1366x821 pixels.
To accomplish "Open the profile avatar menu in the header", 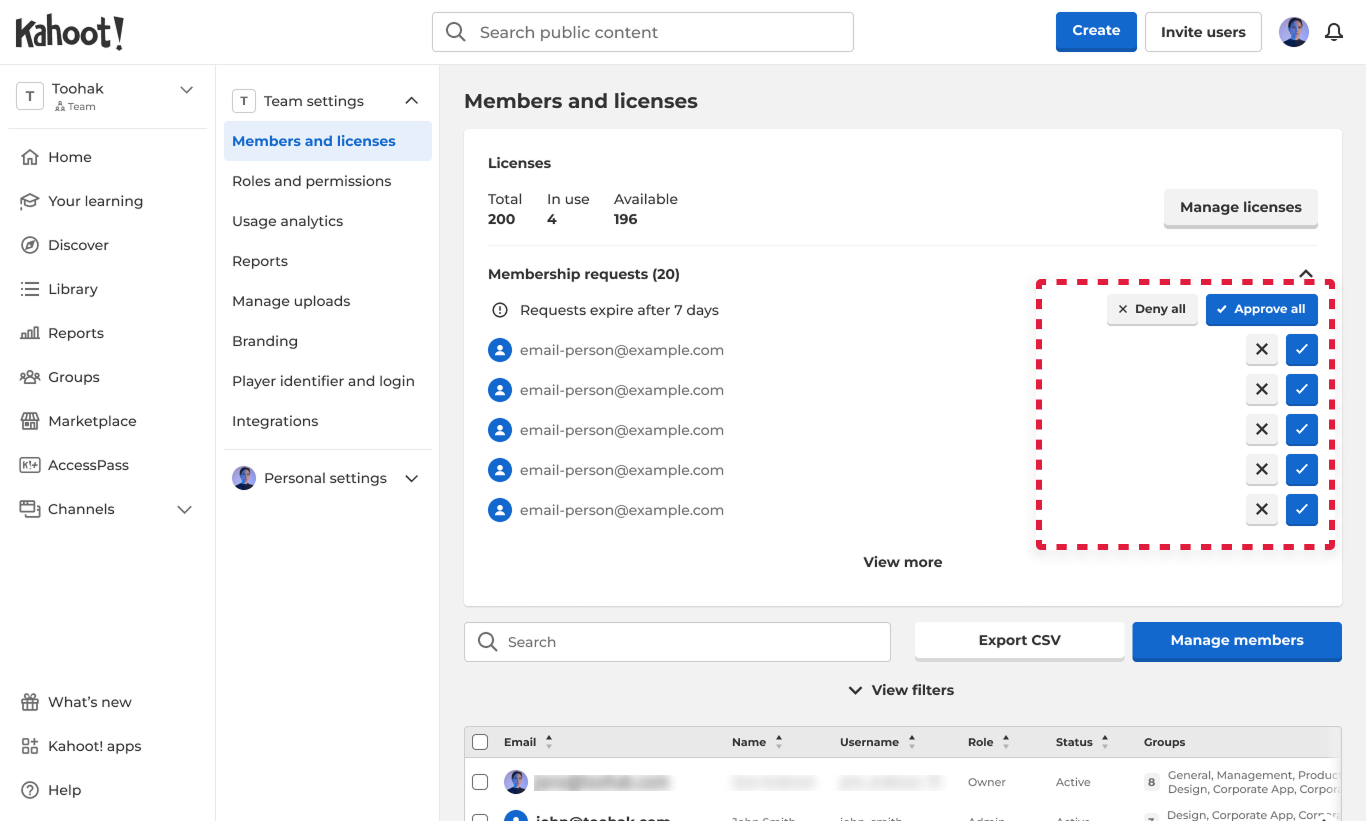I will point(1294,32).
